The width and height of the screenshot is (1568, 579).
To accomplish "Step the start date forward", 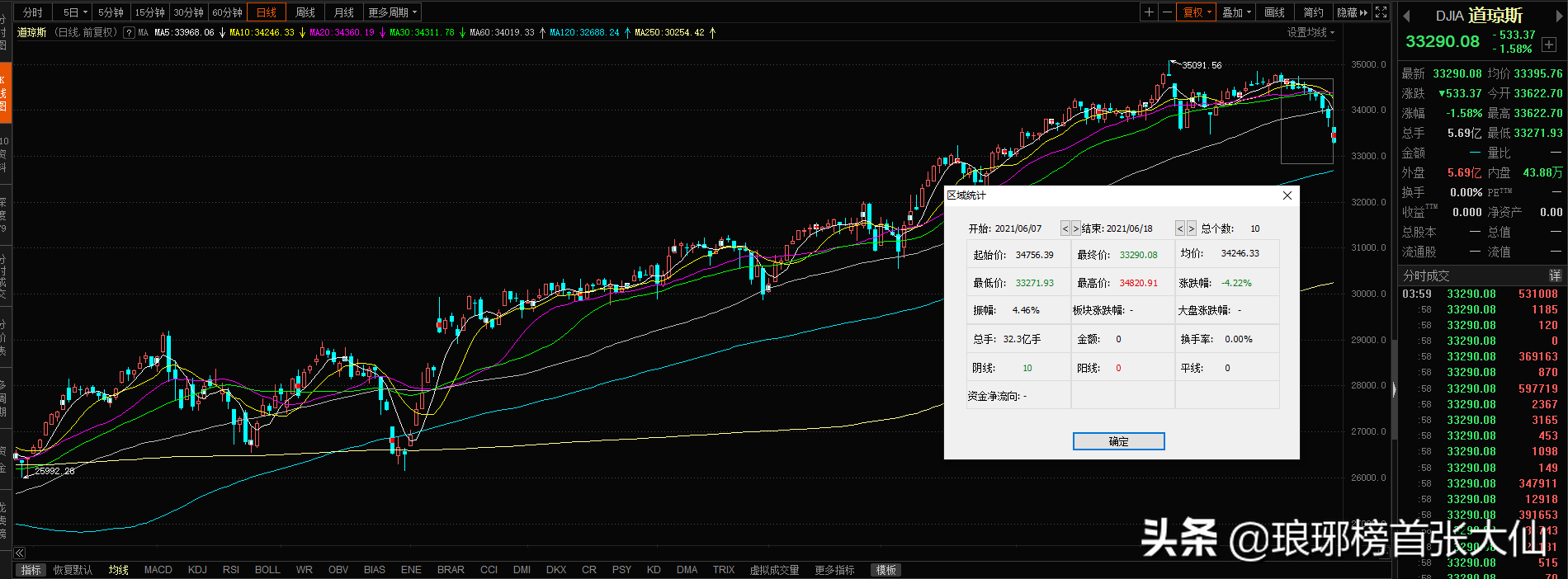I will [1075, 228].
